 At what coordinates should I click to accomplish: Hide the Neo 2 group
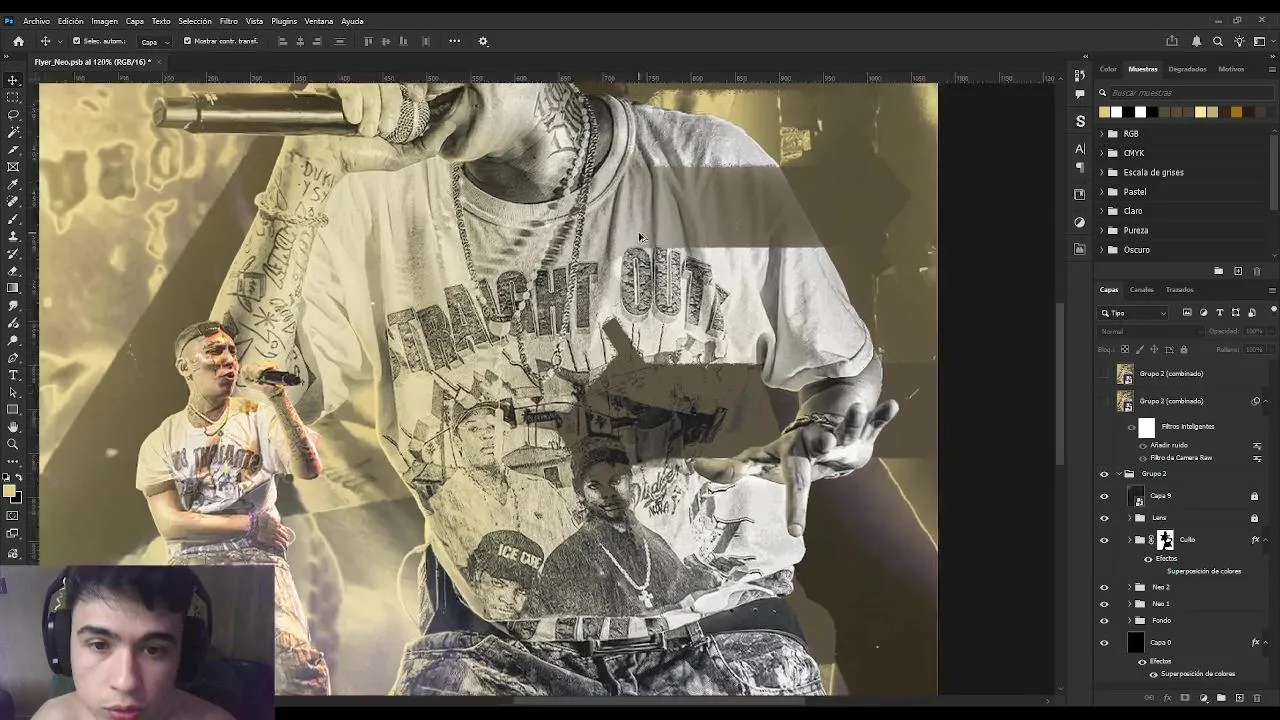tap(1104, 588)
